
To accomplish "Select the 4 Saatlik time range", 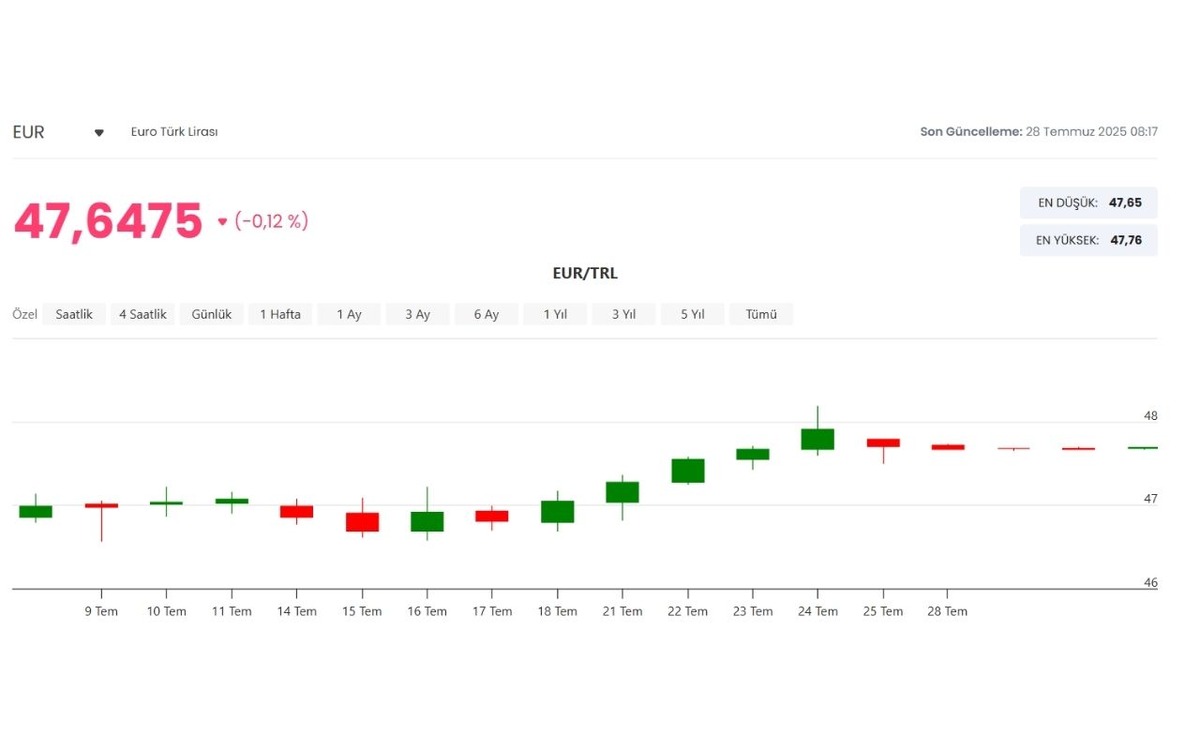I will coord(143,314).
